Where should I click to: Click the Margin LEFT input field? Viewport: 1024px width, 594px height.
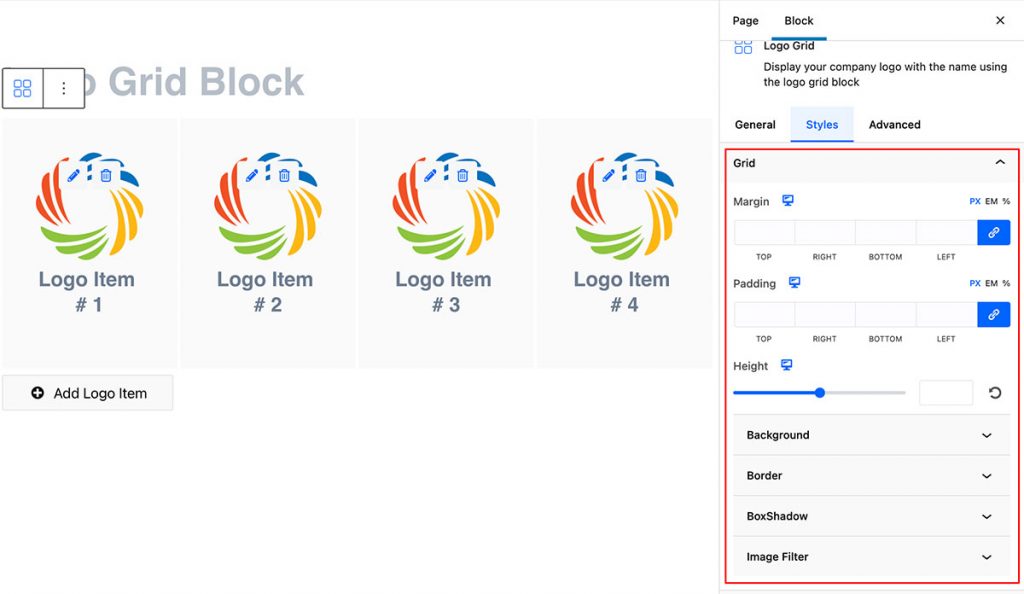point(946,232)
